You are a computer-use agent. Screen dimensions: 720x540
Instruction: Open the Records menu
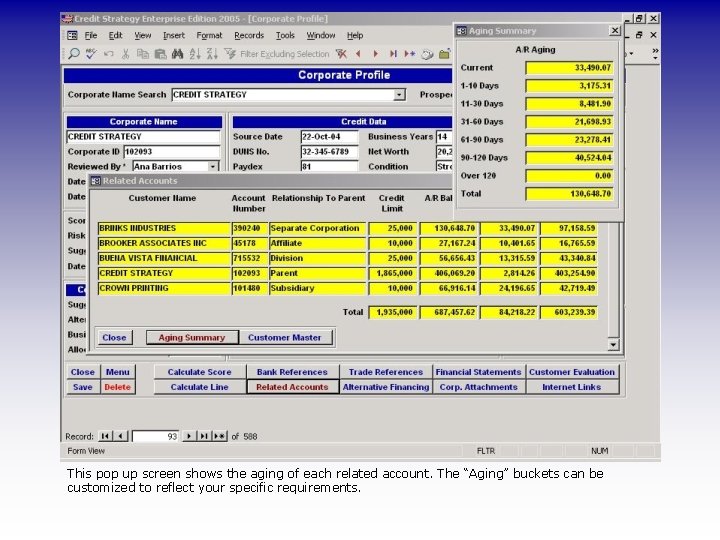pyautogui.click(x=249, y=35)
